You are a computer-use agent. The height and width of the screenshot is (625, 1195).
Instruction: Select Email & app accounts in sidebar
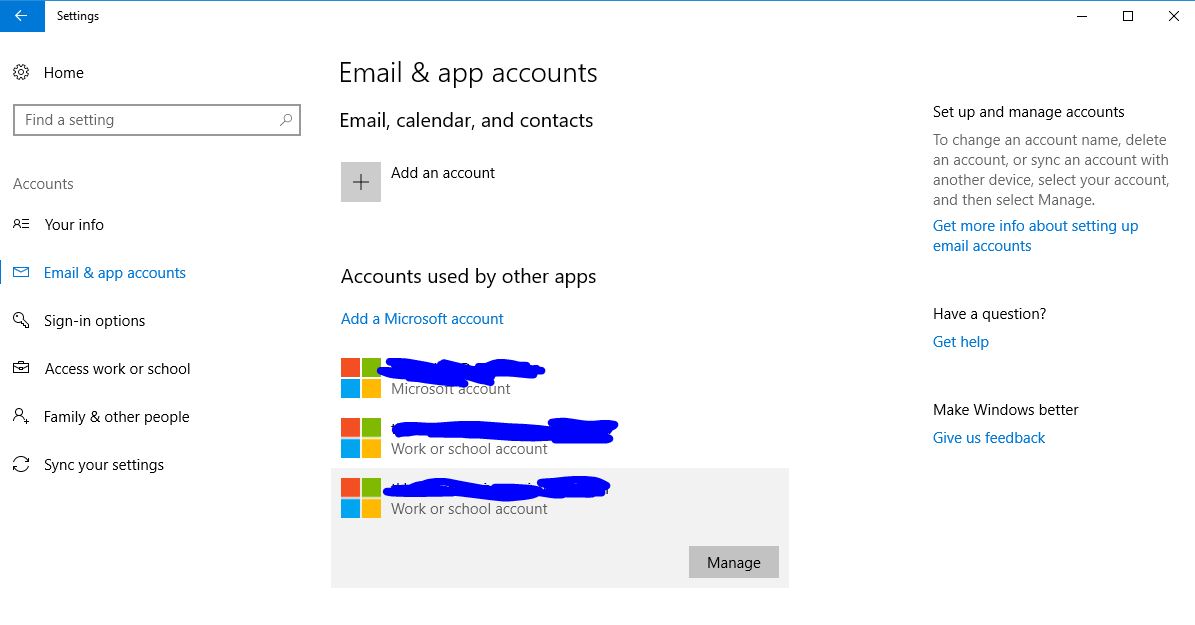(x=114, y=273)
